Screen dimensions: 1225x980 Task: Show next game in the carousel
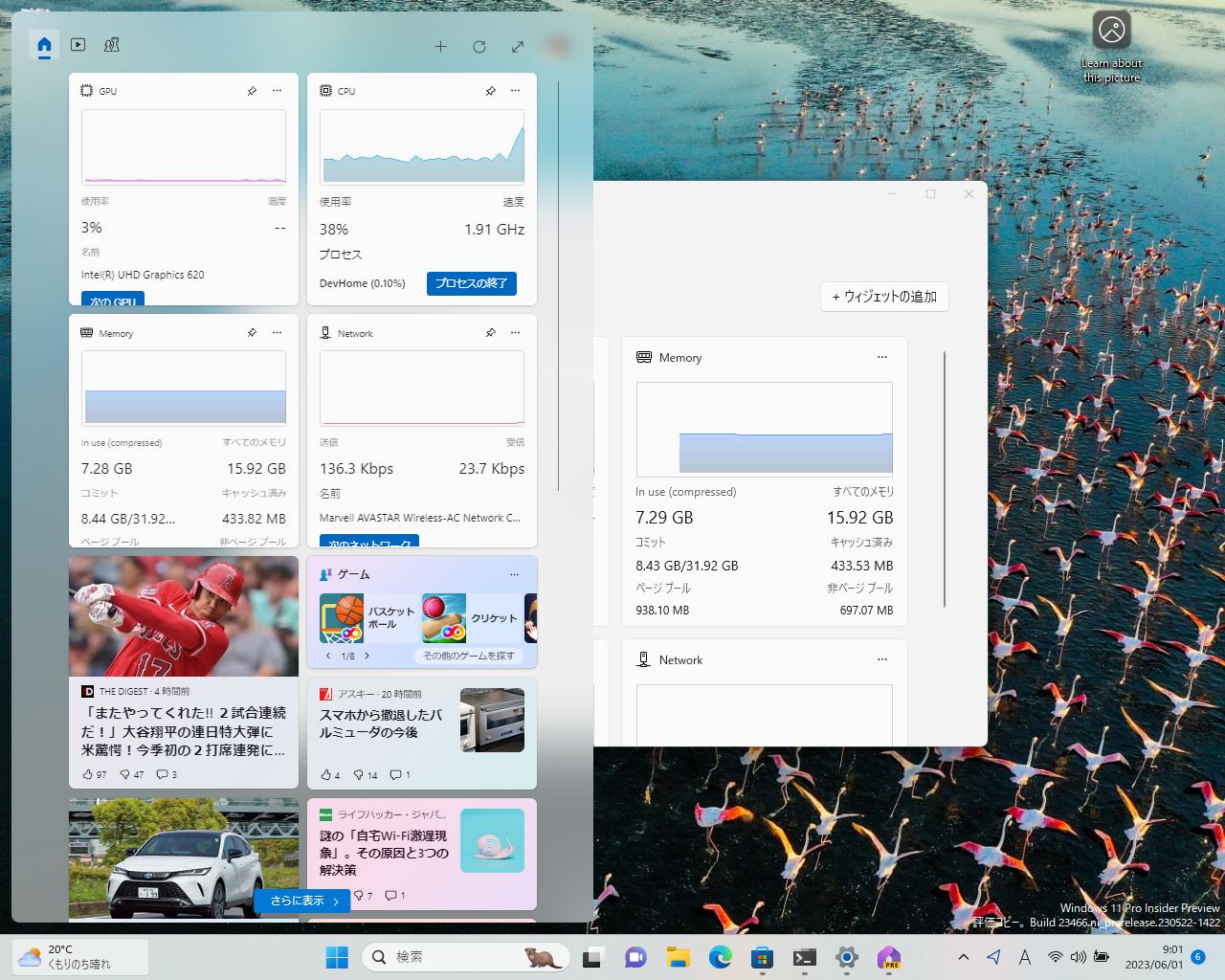click(x=367, y=656)
